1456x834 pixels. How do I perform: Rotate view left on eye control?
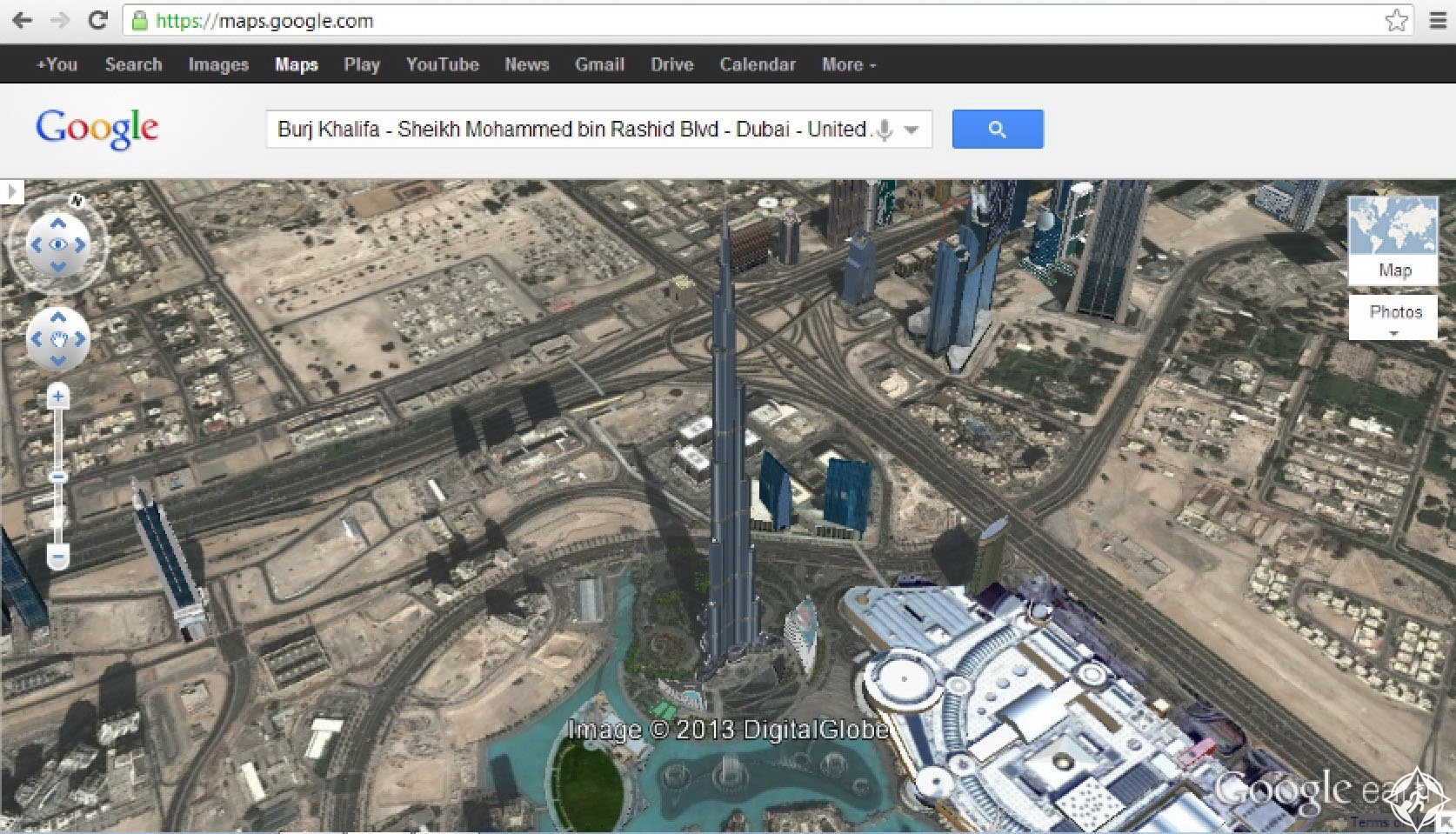click(36, 245)
